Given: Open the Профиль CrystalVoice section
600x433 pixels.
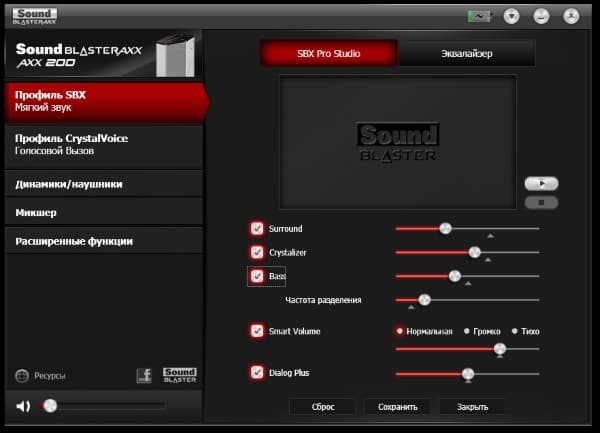Looking at the screenshot, I should pyautogui.click(x=104, y=145).
